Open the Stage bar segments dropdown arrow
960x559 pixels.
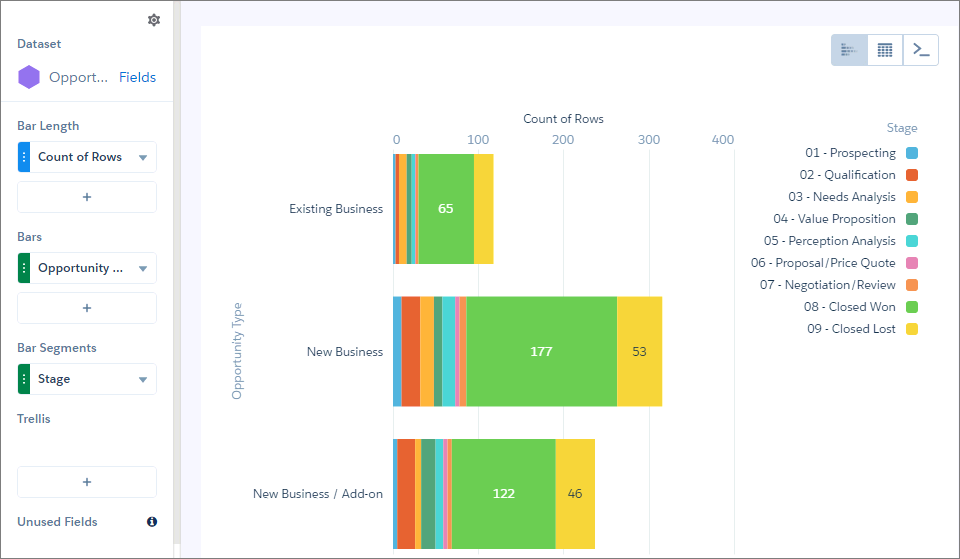(x=143, y=380)
